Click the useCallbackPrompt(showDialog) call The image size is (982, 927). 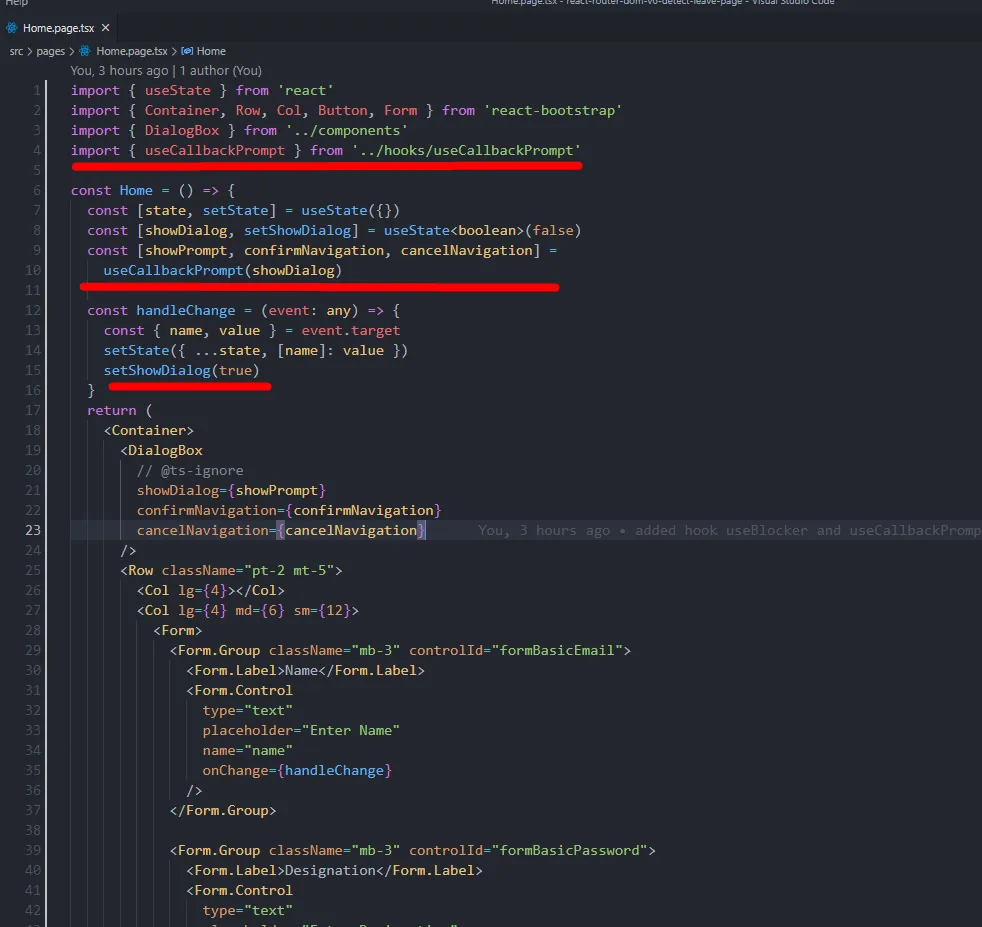point(222,270)
